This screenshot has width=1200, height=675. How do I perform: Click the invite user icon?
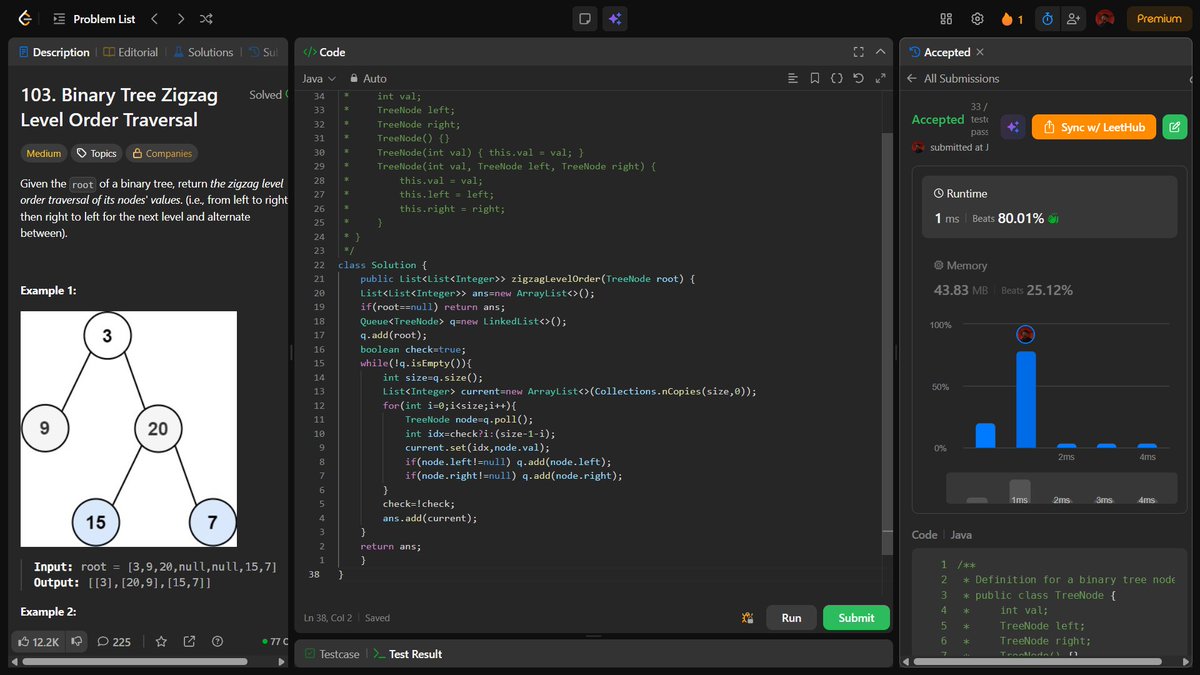click(1074, 19)
